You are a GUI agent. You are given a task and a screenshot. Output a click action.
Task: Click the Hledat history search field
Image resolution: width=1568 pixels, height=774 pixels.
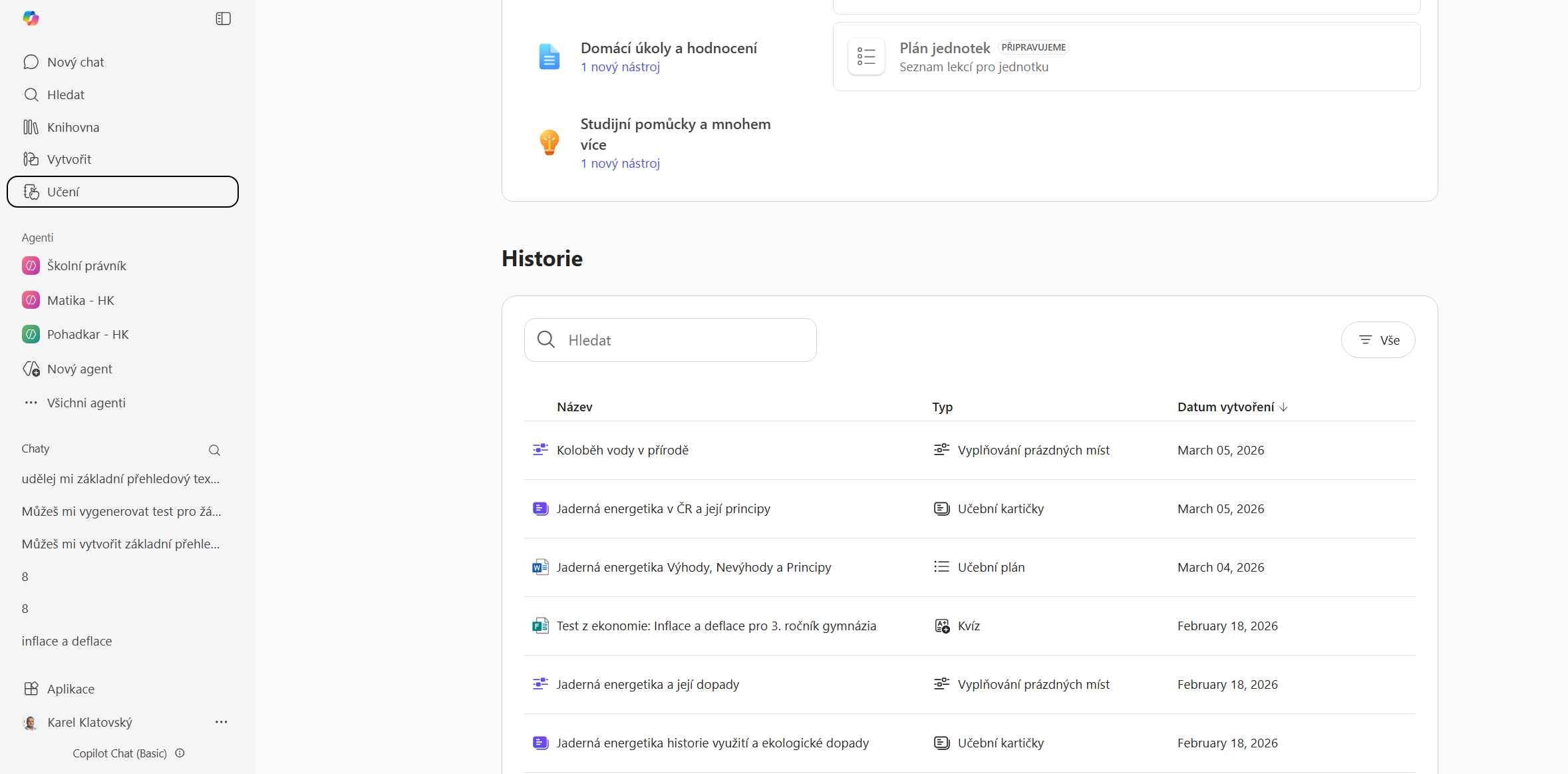pyautogui.click(x=671, y=340)
